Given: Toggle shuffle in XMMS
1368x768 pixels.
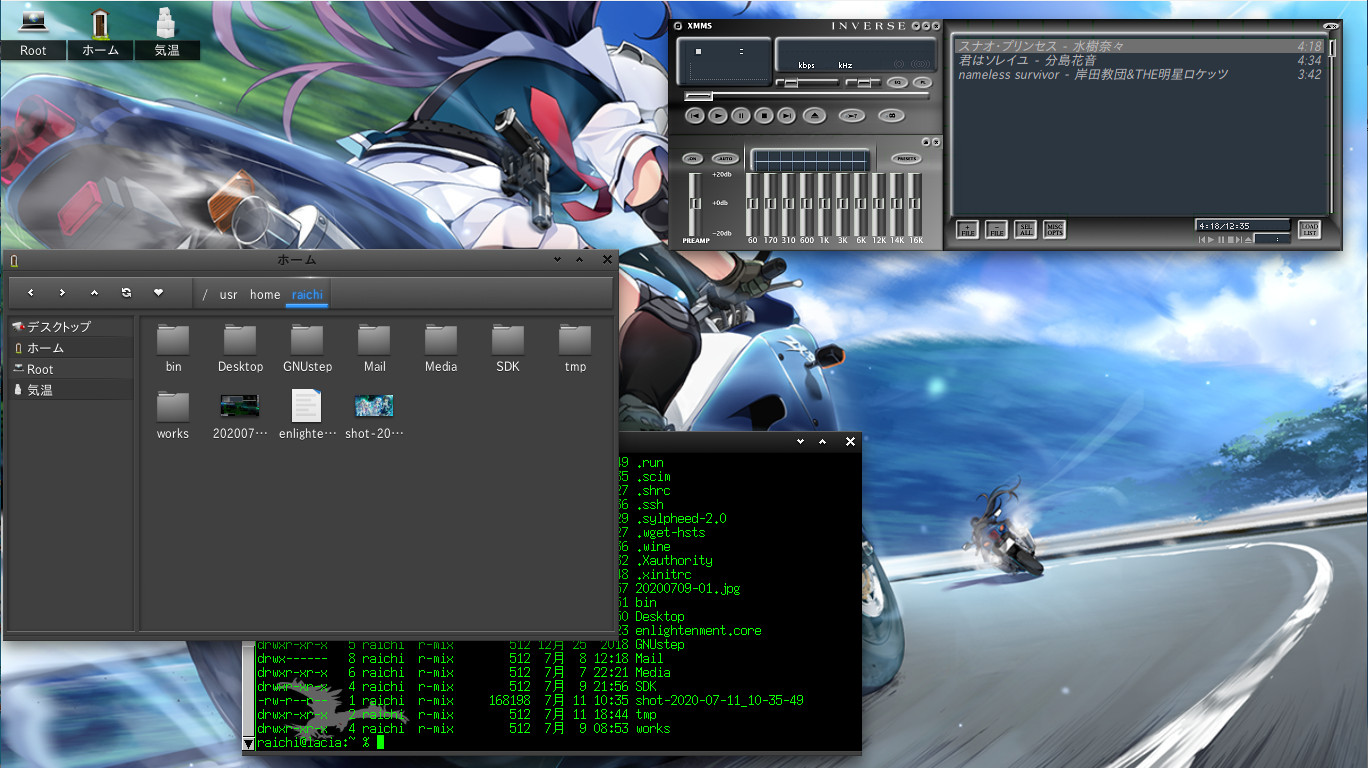Looking at the screenshot, I should 852,116.
